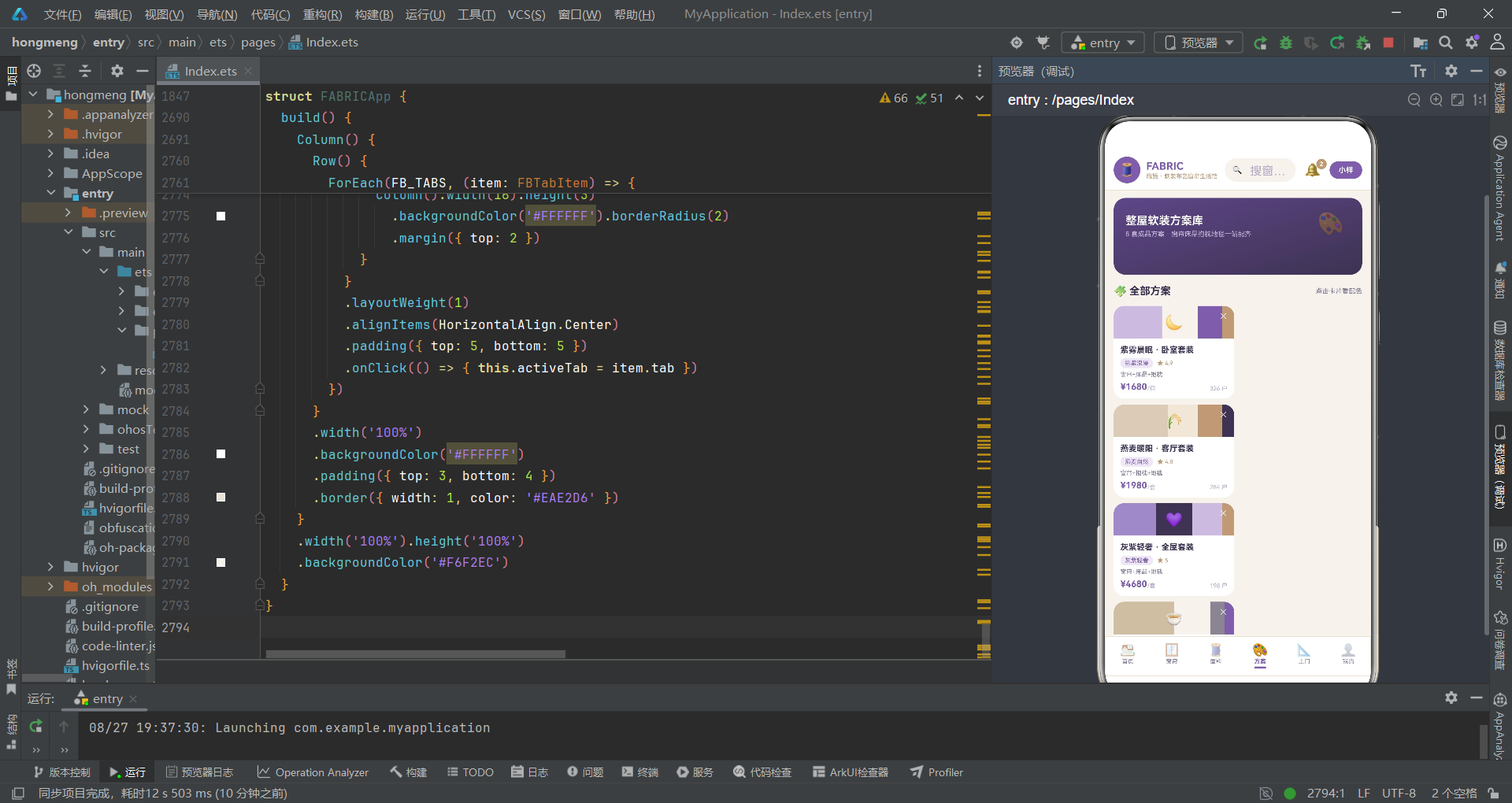Click the hot reload apply changes icon
The image size is (1512, 803).
coord(1337,43)
